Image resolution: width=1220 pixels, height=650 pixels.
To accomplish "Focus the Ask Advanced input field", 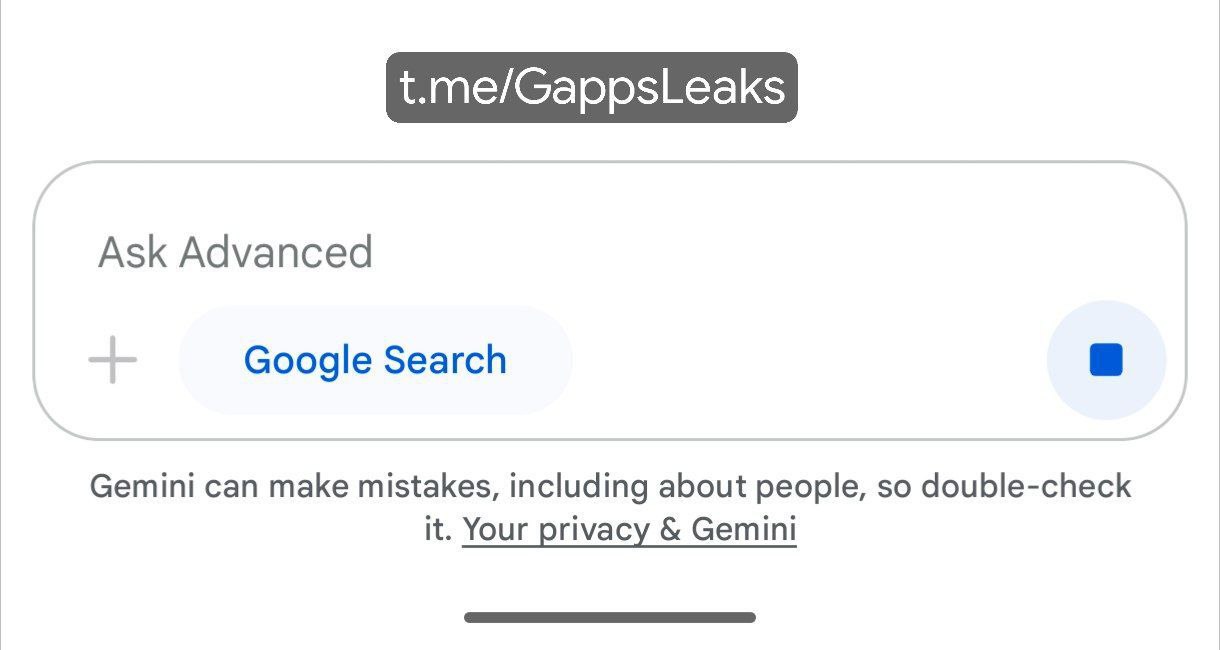I will coord(610,251).
